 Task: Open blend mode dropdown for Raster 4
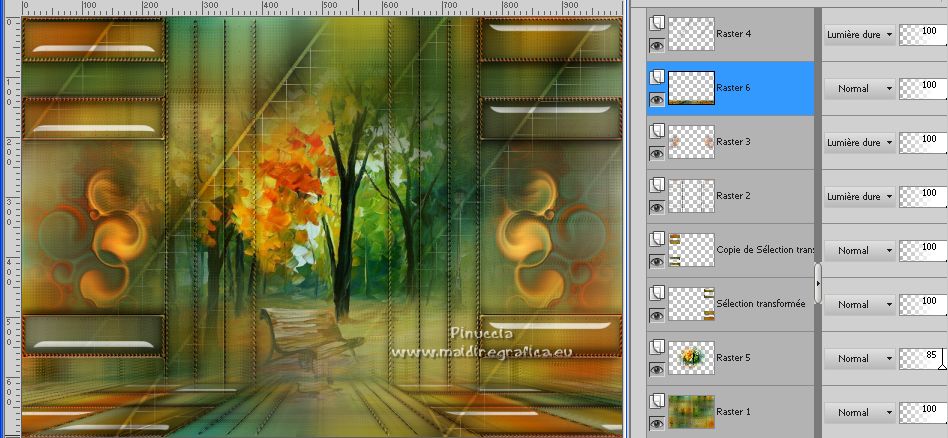[x=859, y=34]
